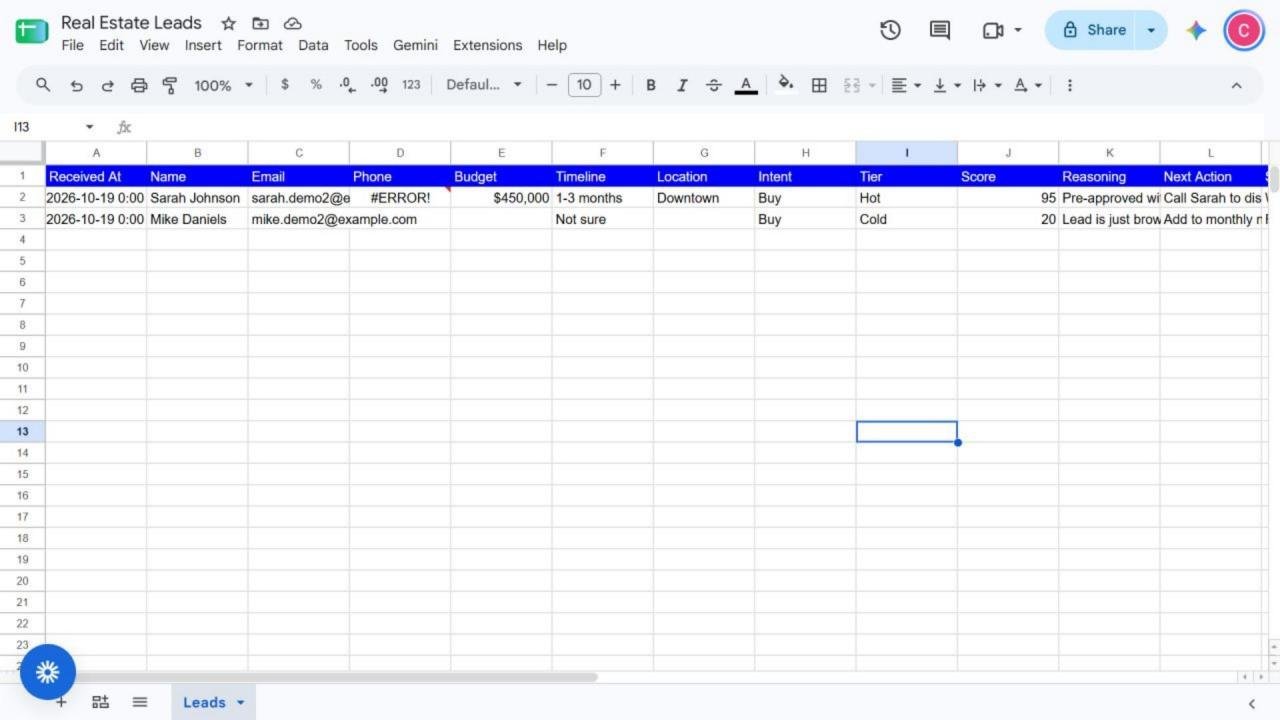Open the Data menu
The height and width of the screenshot is (720, 1280).
(x=313, y=45)
